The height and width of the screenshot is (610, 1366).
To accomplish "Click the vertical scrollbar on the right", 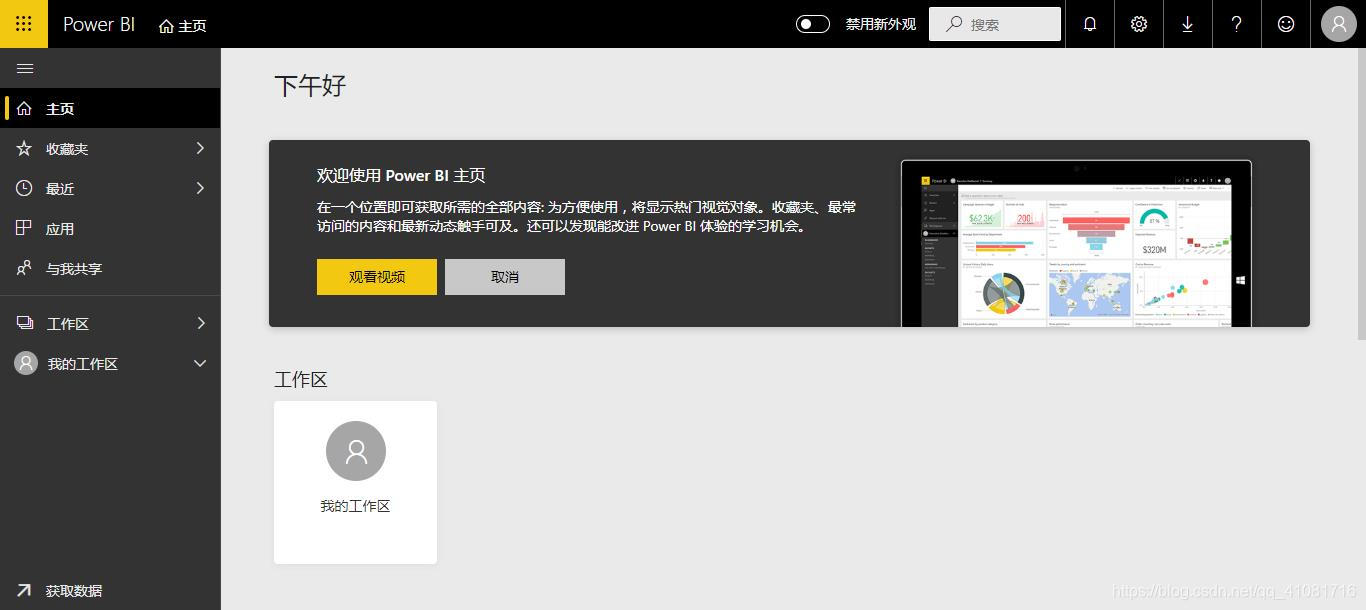I will click(1361, 195).
